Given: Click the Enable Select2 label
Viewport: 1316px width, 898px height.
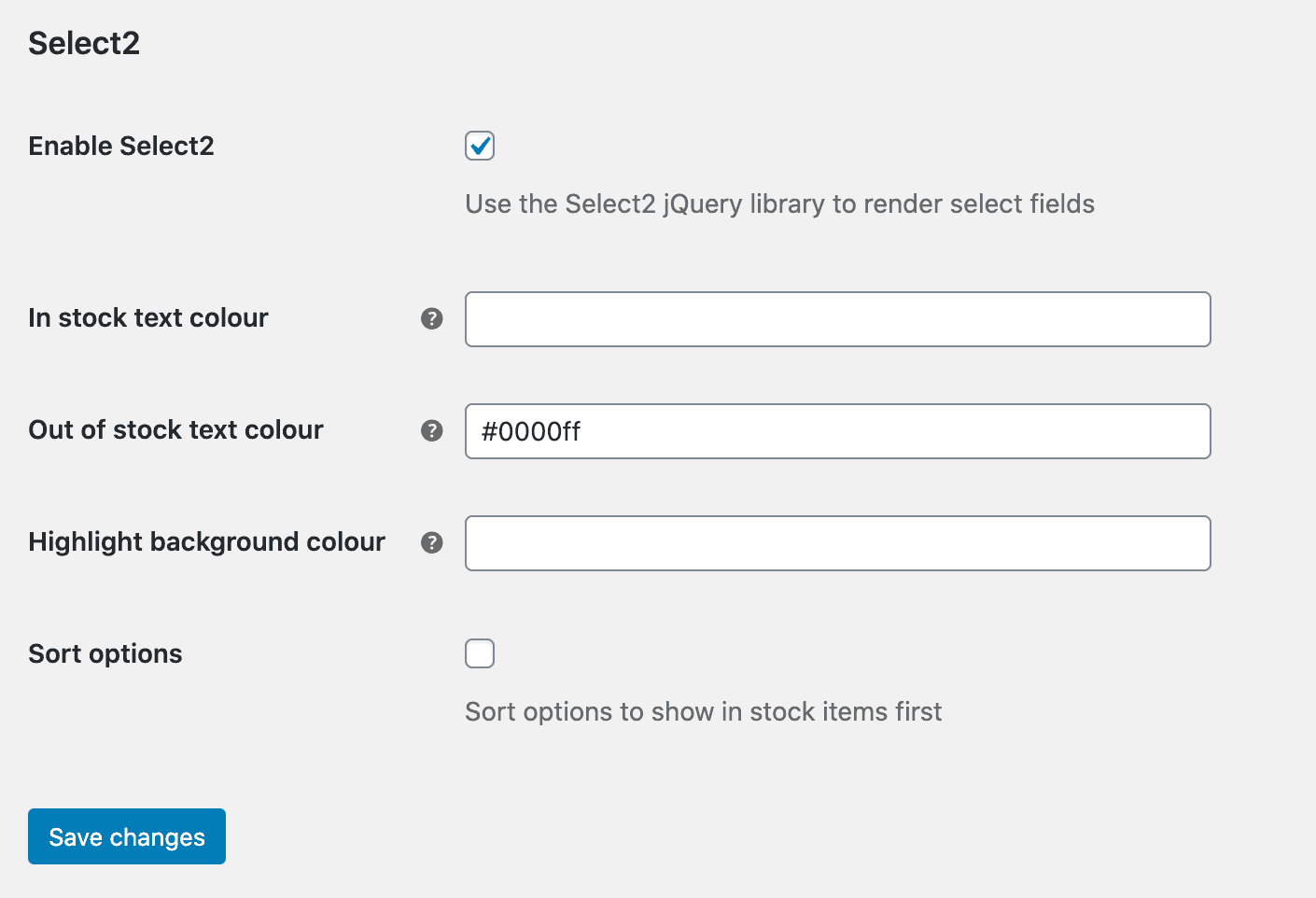Looking at the screenshot, I should [121, 146].
